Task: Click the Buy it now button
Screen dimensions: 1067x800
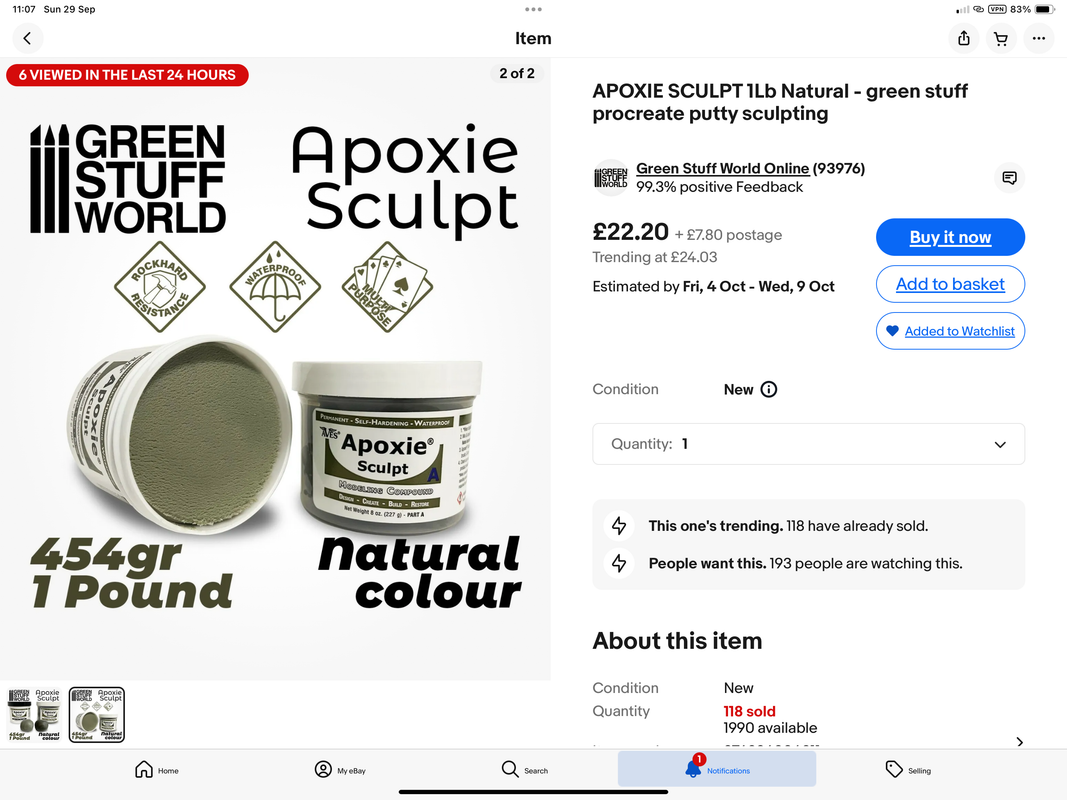Action: (950, 237)
